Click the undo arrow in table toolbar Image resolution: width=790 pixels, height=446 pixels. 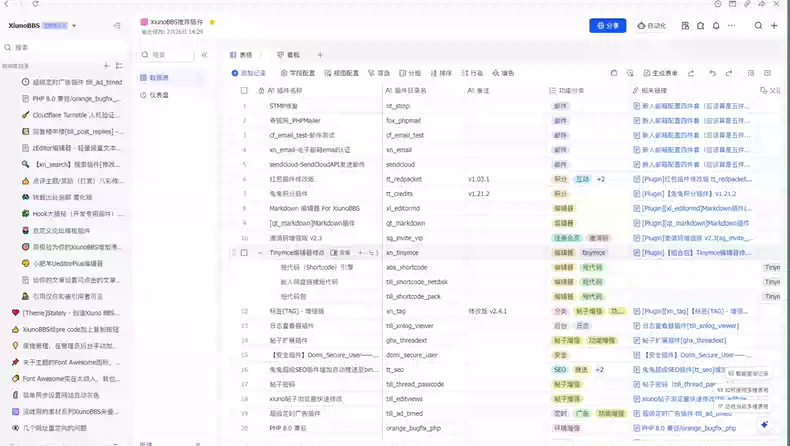(x=712, y=73)
